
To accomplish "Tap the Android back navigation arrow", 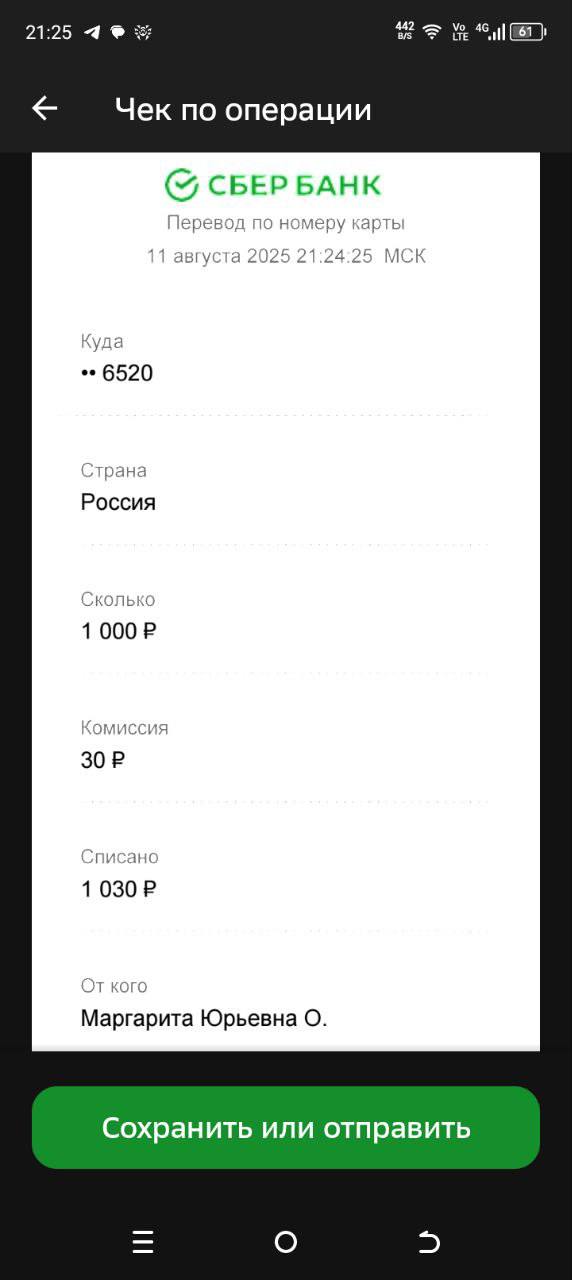I will coord(429,1242).
